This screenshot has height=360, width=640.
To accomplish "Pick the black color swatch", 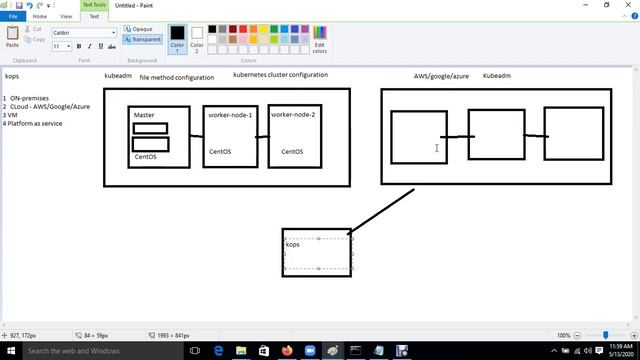I will pos(212,29).
